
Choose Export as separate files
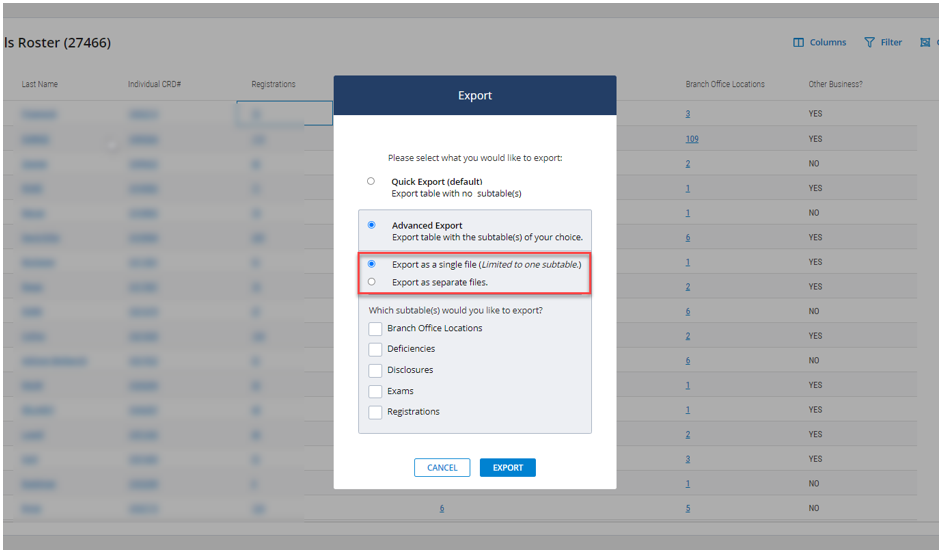[372, 282]
